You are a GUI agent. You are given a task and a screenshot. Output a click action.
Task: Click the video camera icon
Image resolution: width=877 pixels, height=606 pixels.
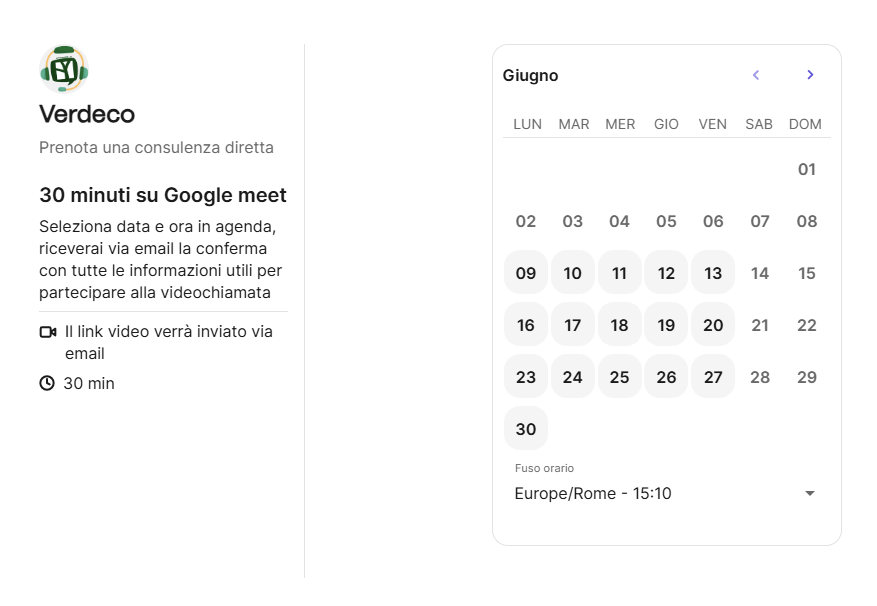tap(48, 332)
